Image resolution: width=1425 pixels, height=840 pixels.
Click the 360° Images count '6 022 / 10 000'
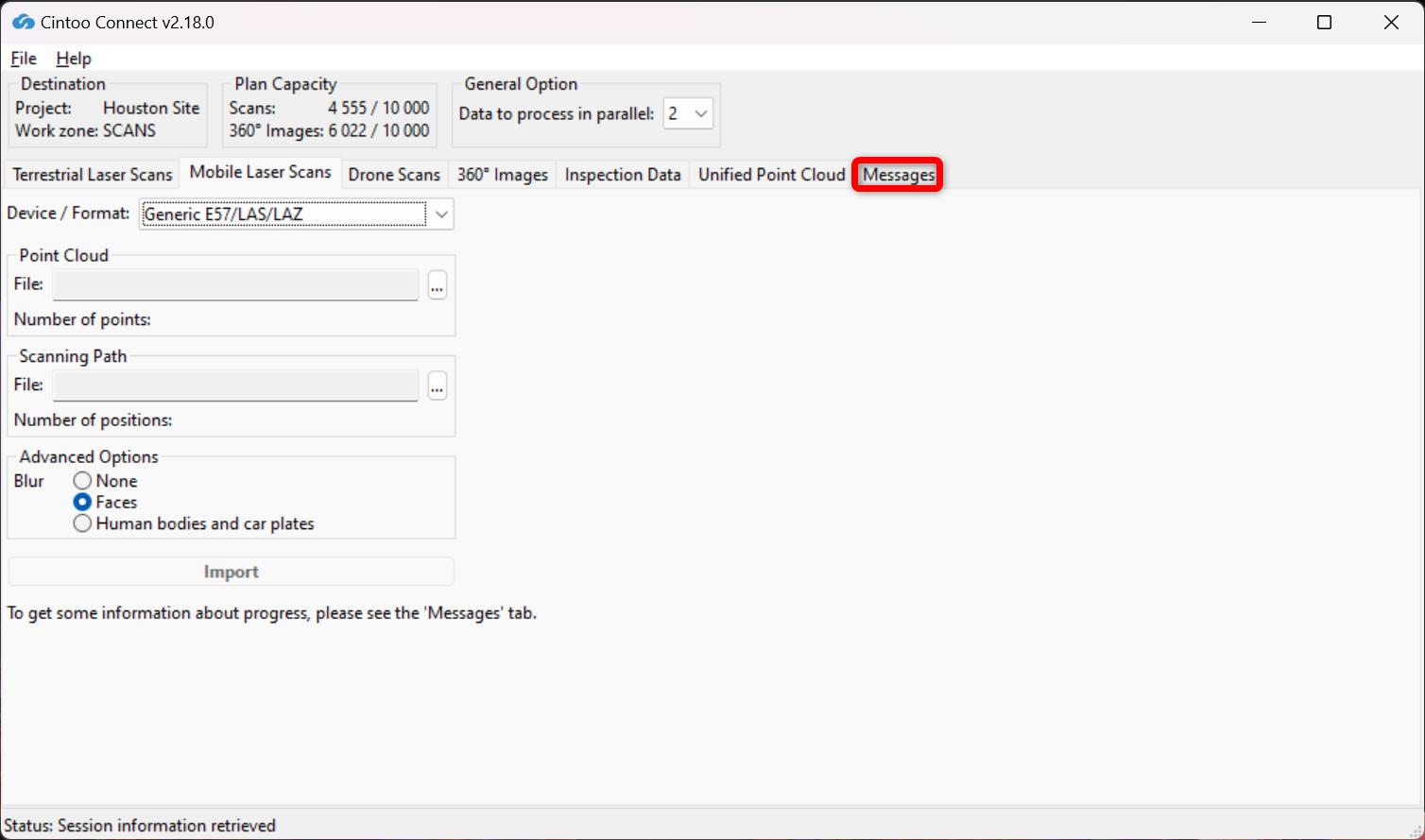click(379, 130)
